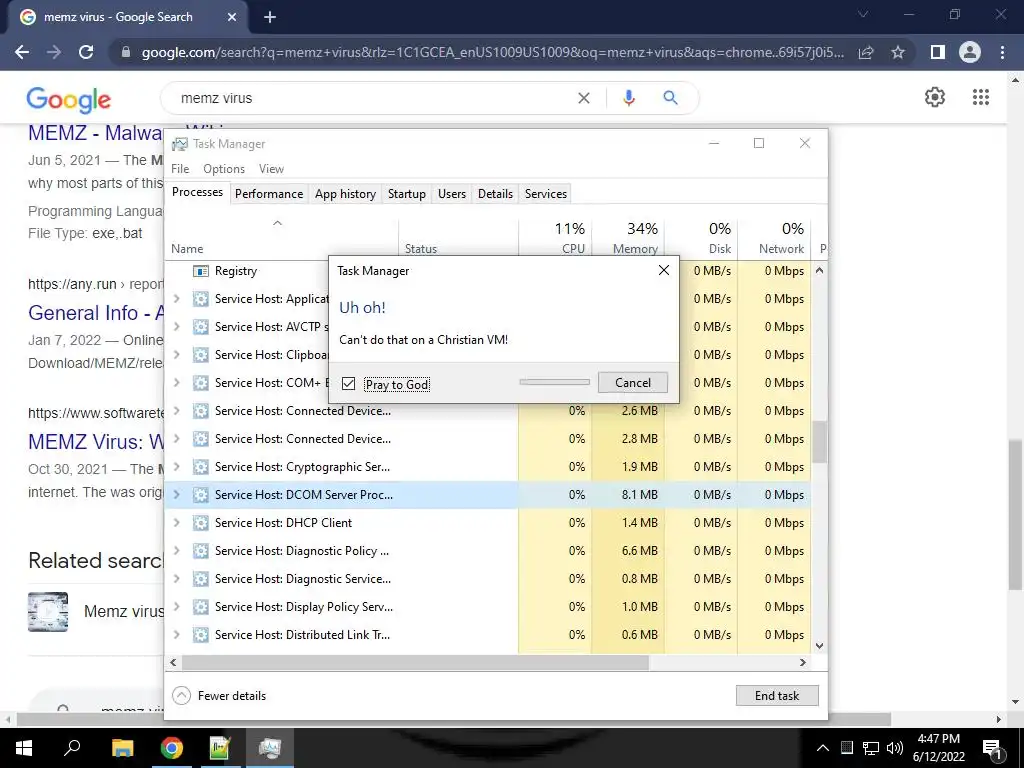Click the volume tray icon

pos(895,748)
